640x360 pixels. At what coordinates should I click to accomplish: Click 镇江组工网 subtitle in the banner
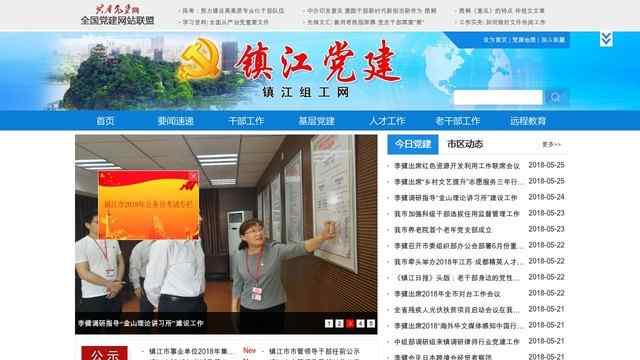[306, 92]
